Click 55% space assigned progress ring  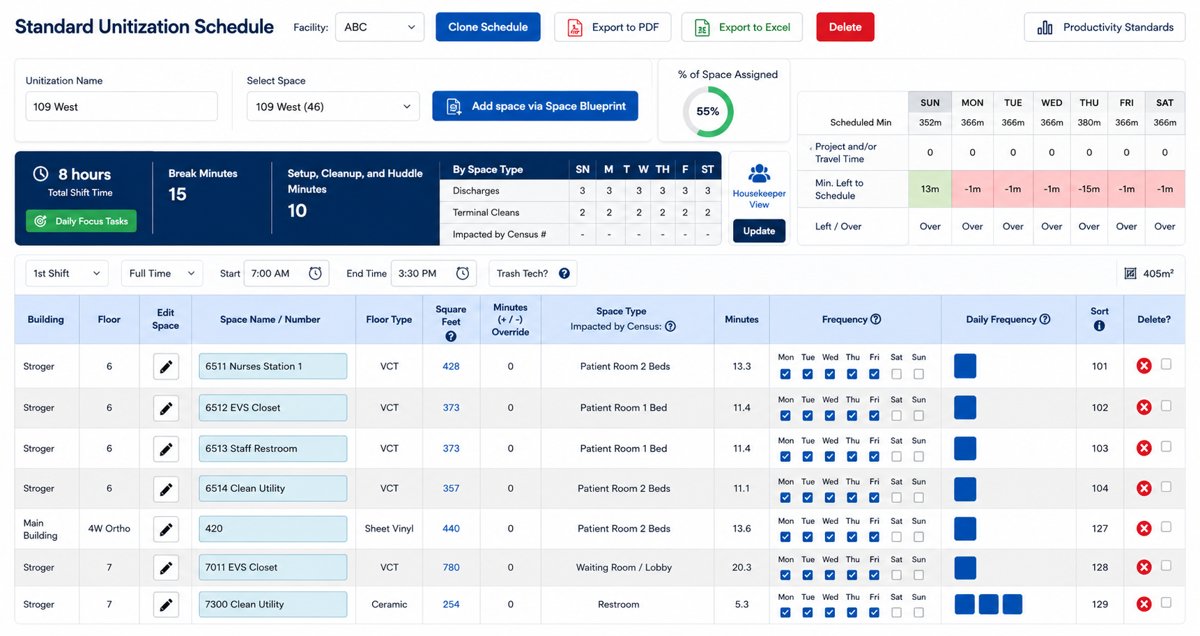(708, 112)
